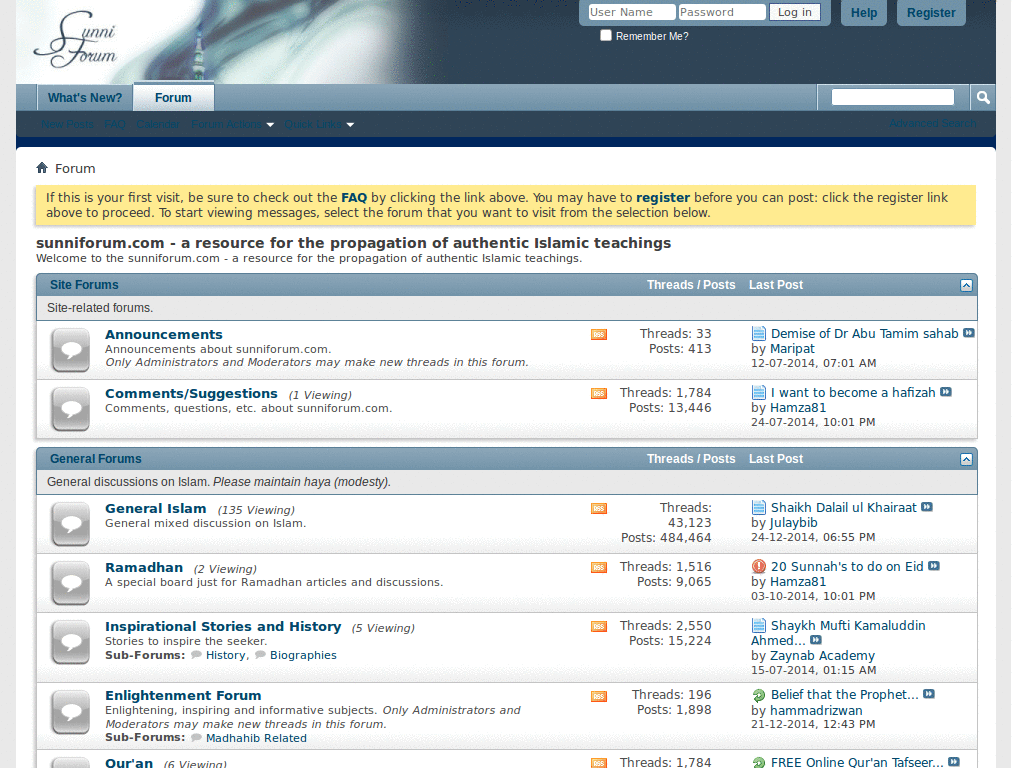The height and width of the screenshot is (768, 1024).
Task: Open the General Forums category title
Action: [x=95, y=459]
